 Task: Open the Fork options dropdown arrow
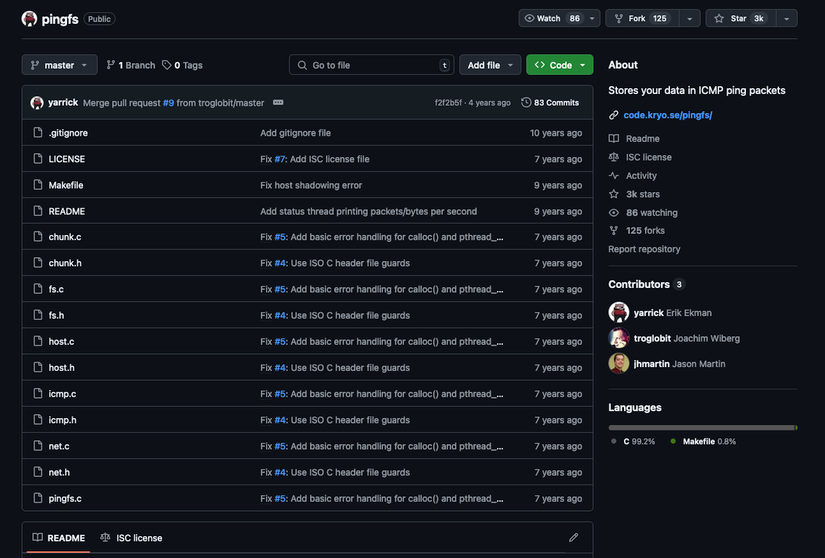(689, 18)
